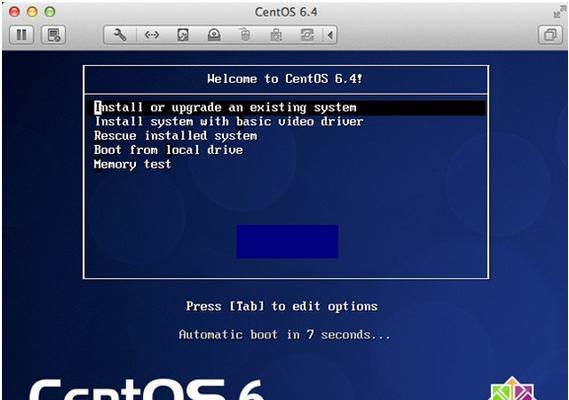Choose Boot from local drive
569x400 pixels.
[168, 150]
